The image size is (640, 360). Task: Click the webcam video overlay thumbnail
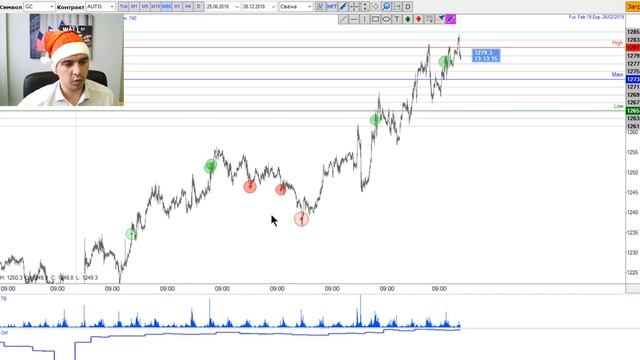pyautogui.click(x=62, y=60)
